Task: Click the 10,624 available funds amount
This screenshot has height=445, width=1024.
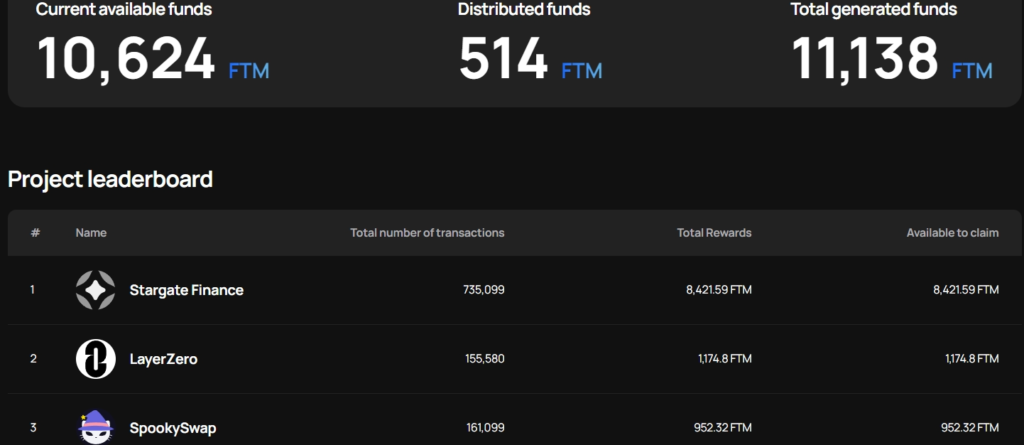Action: click(x=126, y=59)
